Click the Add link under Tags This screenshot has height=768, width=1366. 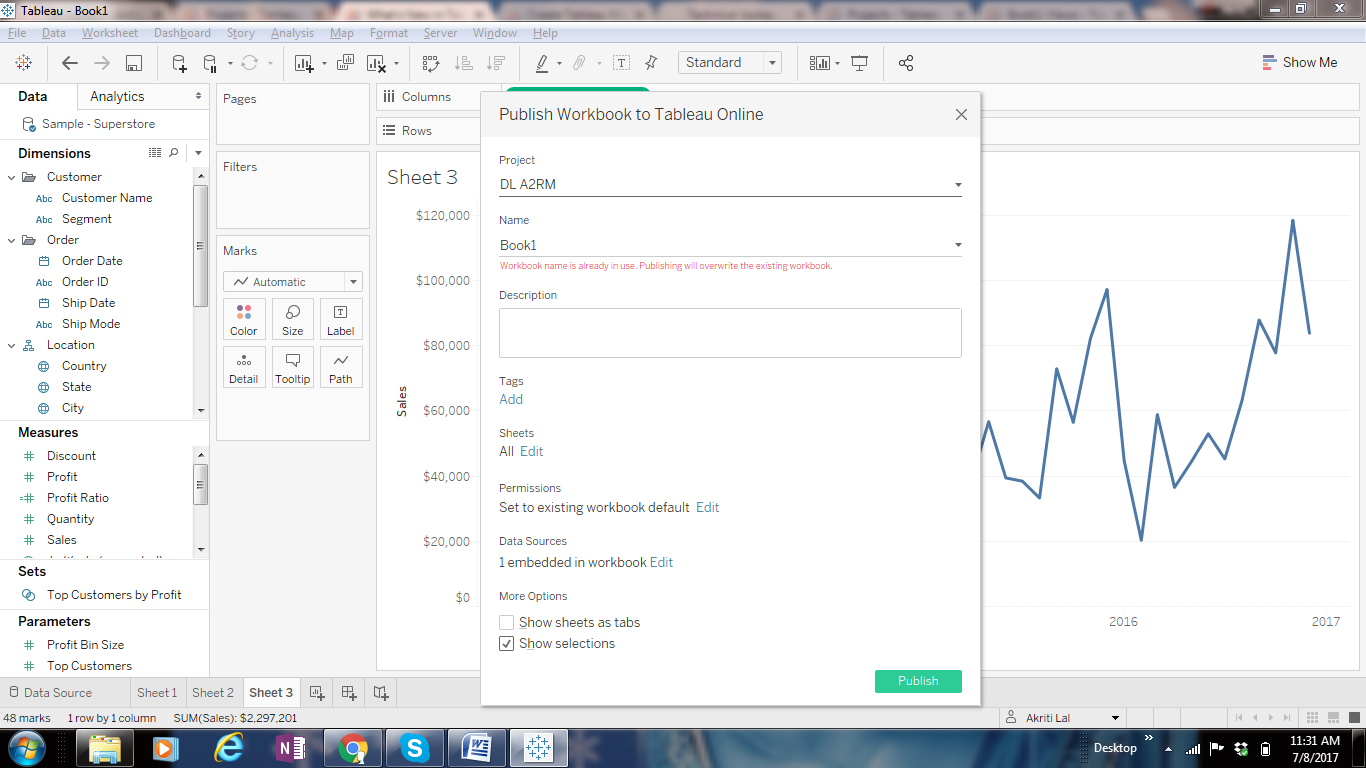[x=511, y=399]
